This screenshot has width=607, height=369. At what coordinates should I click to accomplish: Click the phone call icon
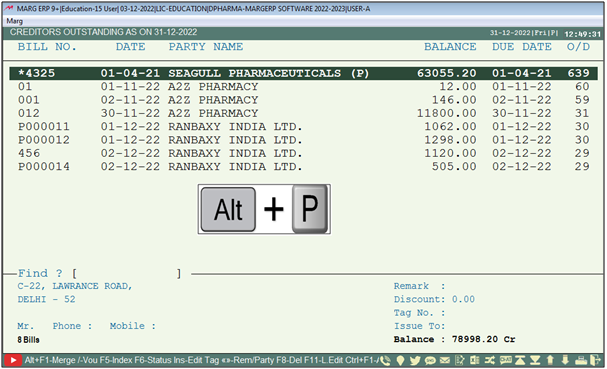(385, 360)
